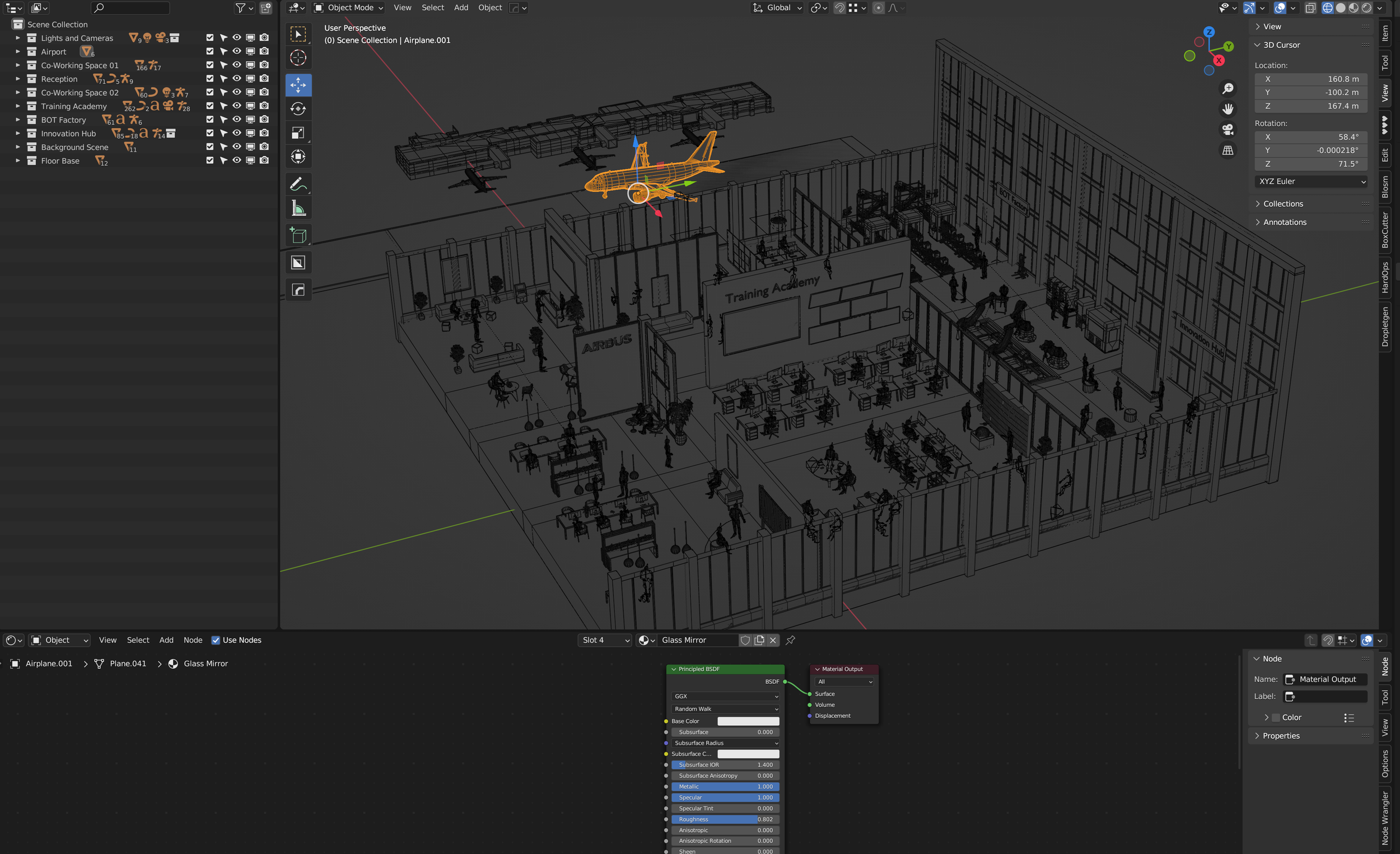Activate the Annotate pencil tool
Viewport: 1400px width, 854px height.
[298, 184]
